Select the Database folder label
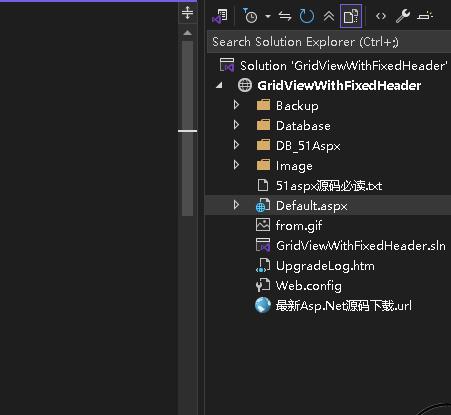This screenshot has height=415, width=451. coord(303,126)
